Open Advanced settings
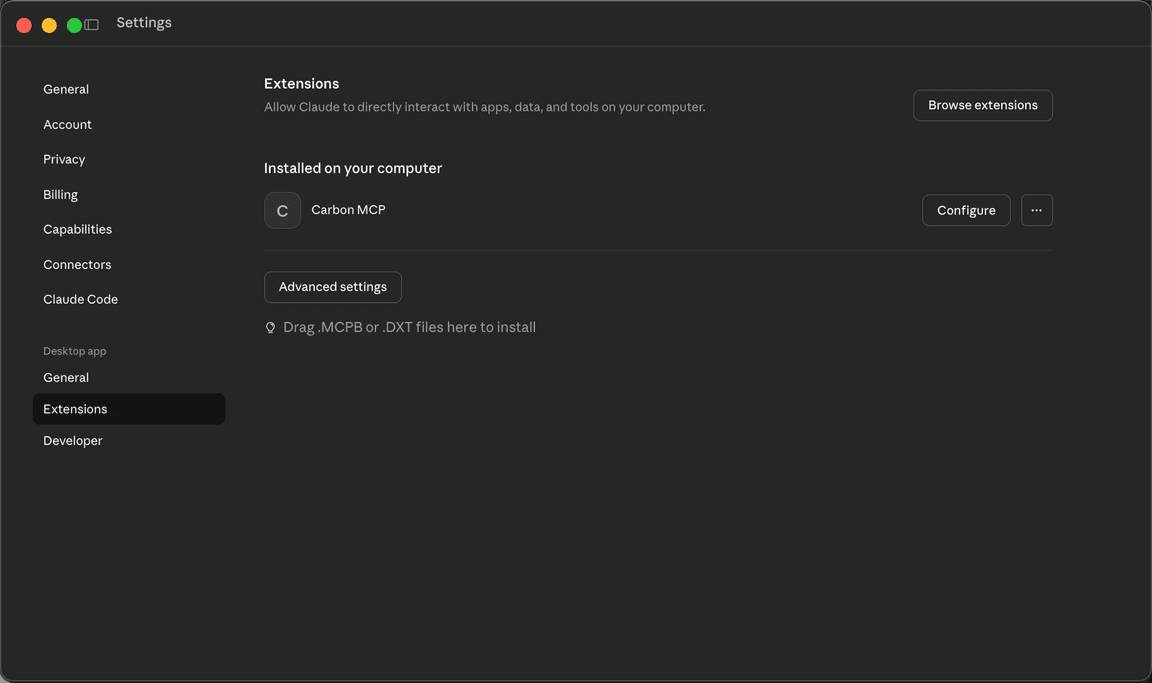This screenshot has width=1152, height=683. coord(332,287)
